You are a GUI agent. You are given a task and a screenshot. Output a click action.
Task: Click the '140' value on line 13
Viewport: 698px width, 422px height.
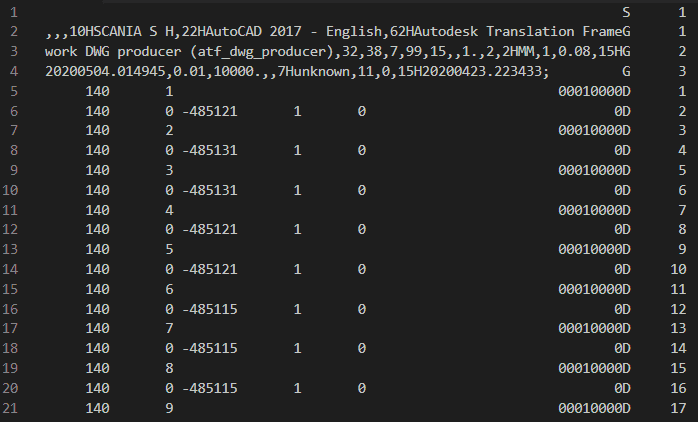point(97,249)
